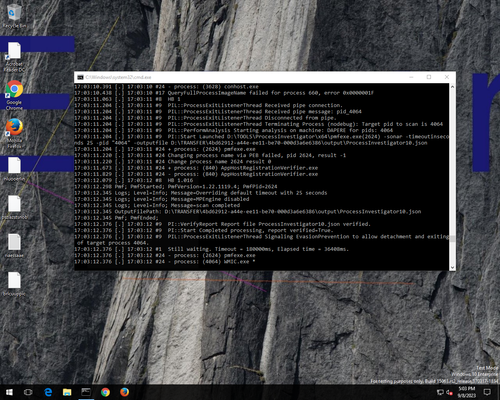This screenshot has width=500, height=400.
Task: Open the volume icon in the system tray
Action: [449, 392]
